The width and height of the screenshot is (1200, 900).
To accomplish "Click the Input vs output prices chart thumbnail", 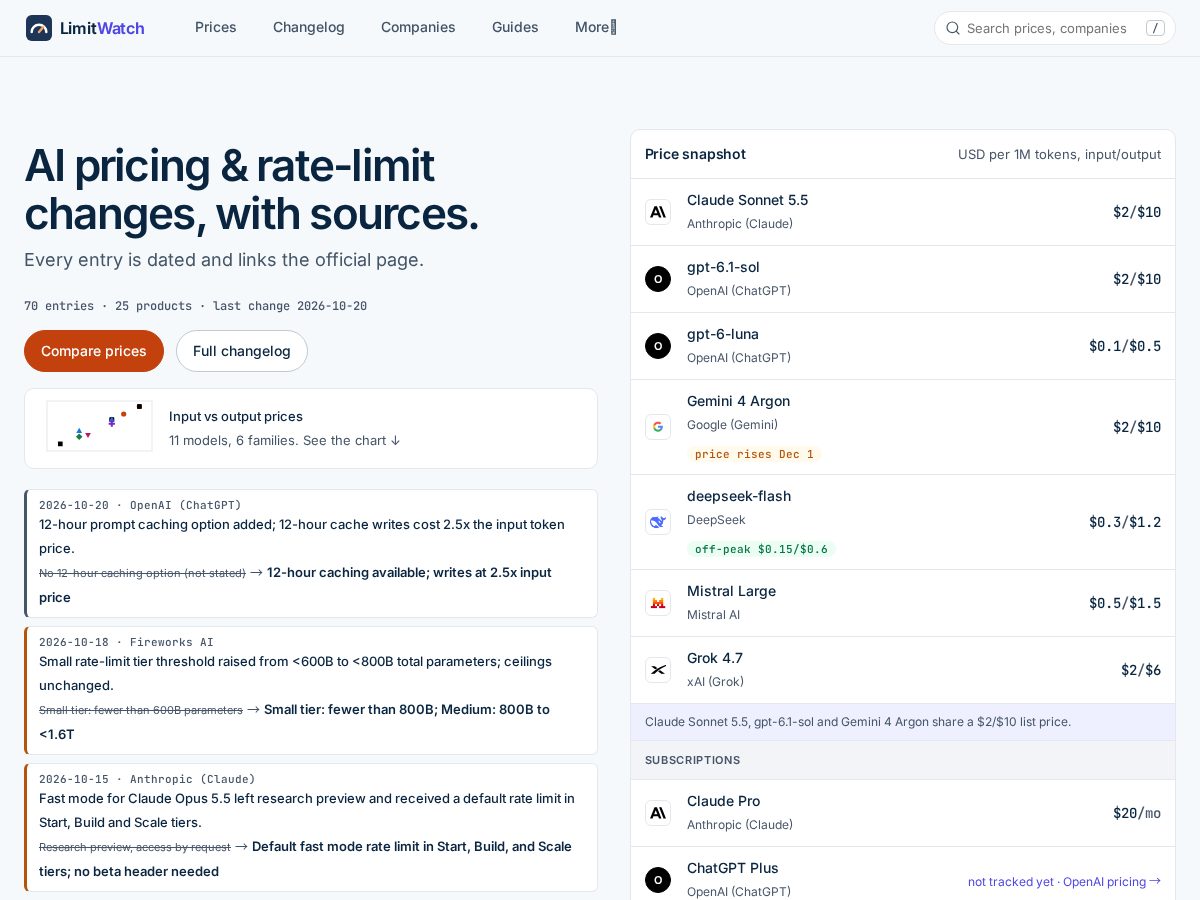I will [99, 426].
